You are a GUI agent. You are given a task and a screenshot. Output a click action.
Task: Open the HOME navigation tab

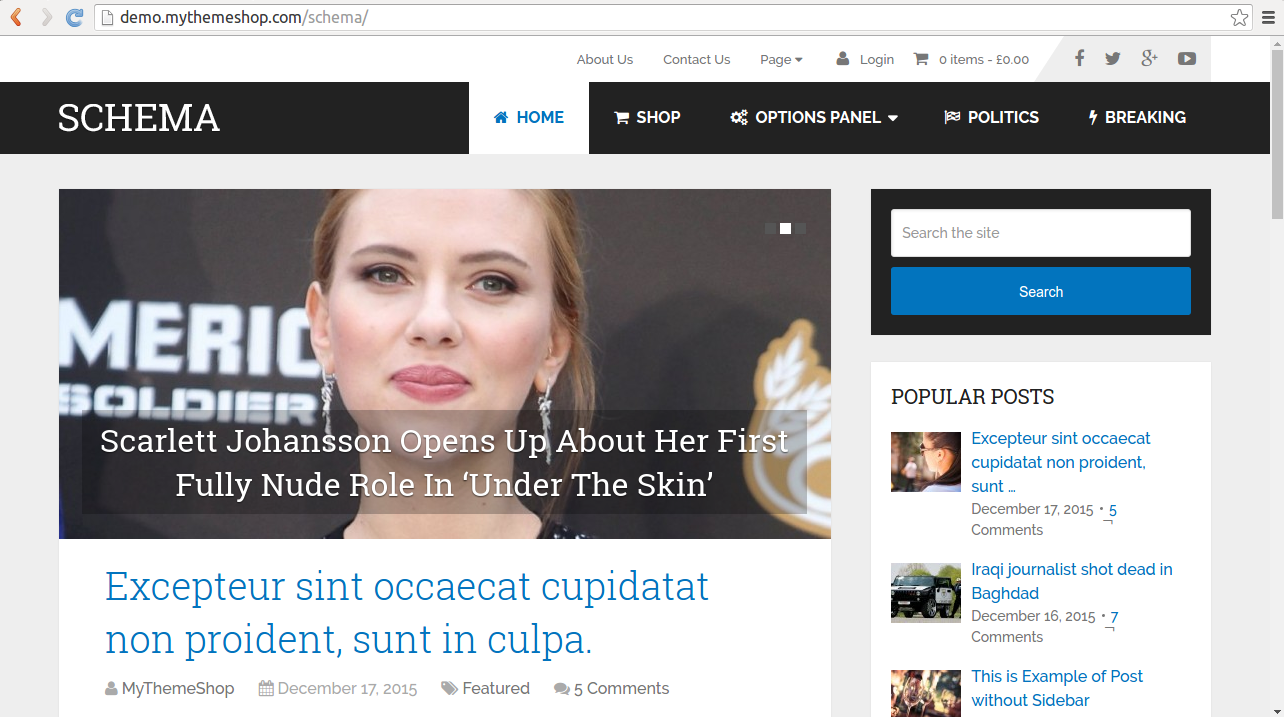[529, 118]
